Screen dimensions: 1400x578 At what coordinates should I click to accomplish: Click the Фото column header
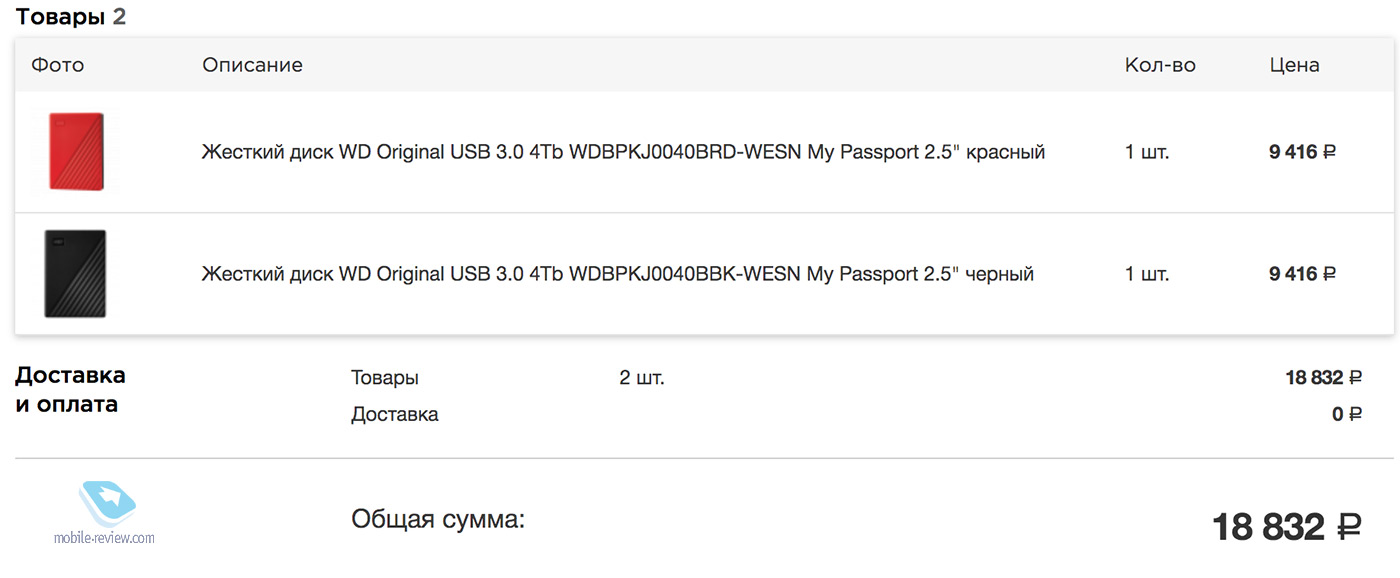point(58,65)
